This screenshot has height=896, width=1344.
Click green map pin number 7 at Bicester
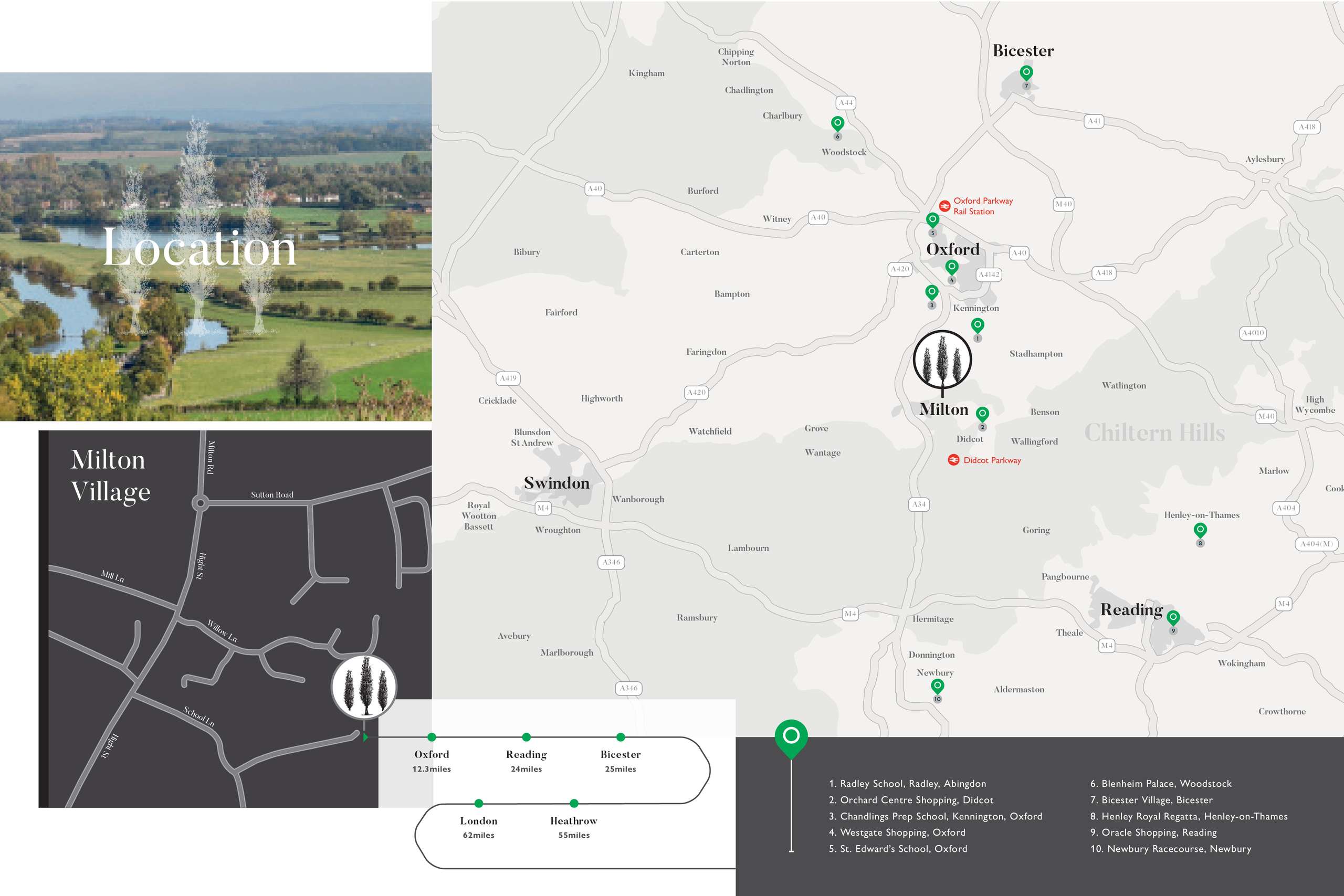[1026, 72]
